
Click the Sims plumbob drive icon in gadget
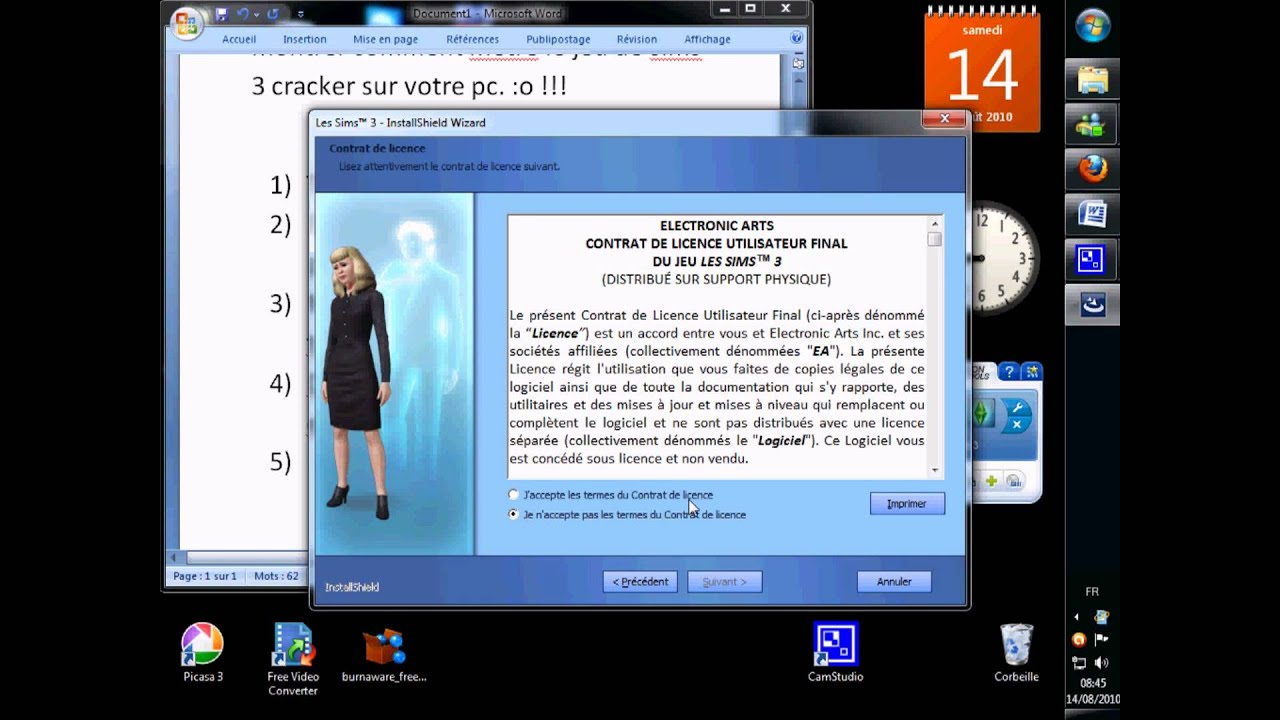pos(981,412)
